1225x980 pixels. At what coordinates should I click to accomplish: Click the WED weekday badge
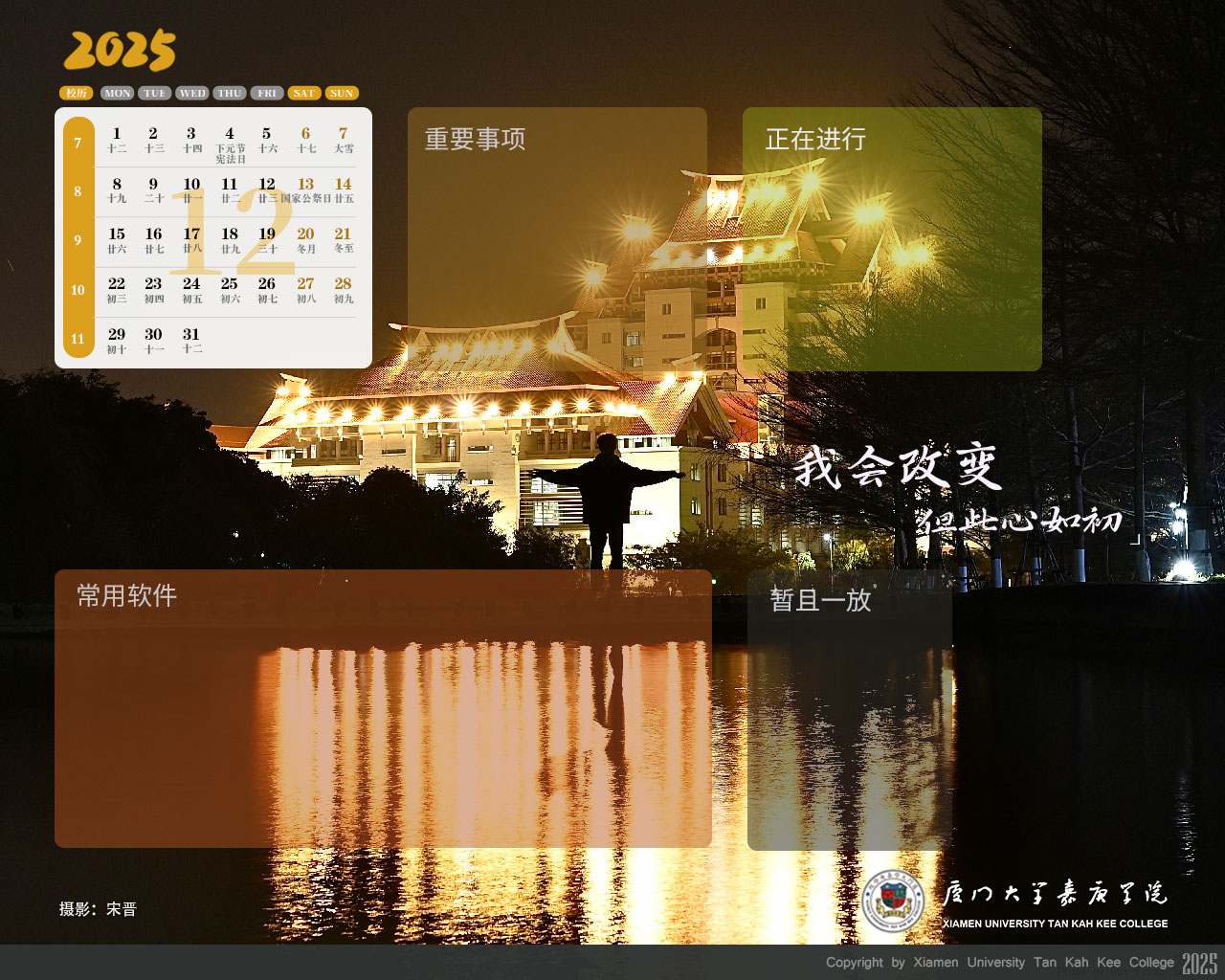192,93
